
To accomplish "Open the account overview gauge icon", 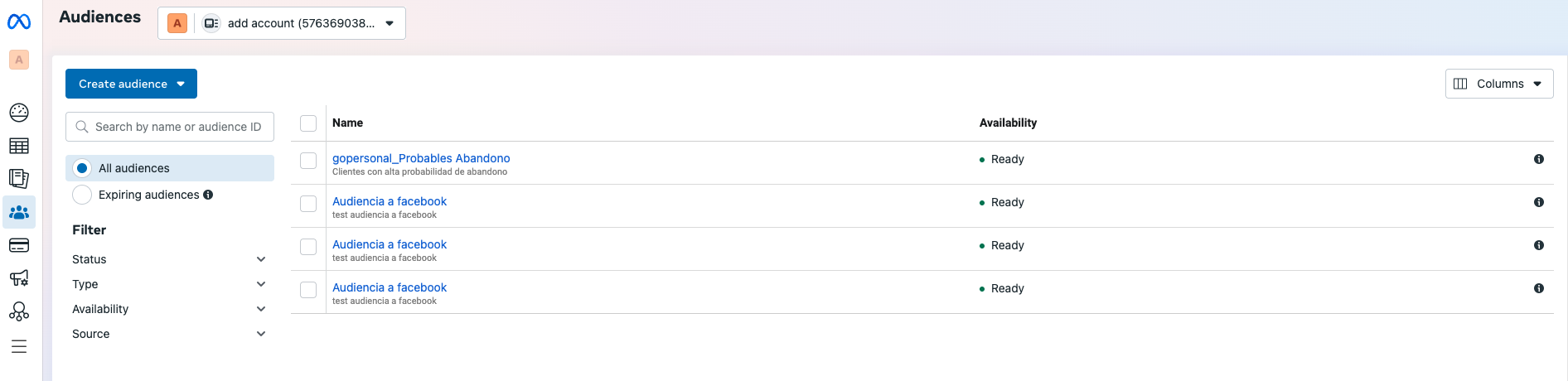I will point(19,113).
